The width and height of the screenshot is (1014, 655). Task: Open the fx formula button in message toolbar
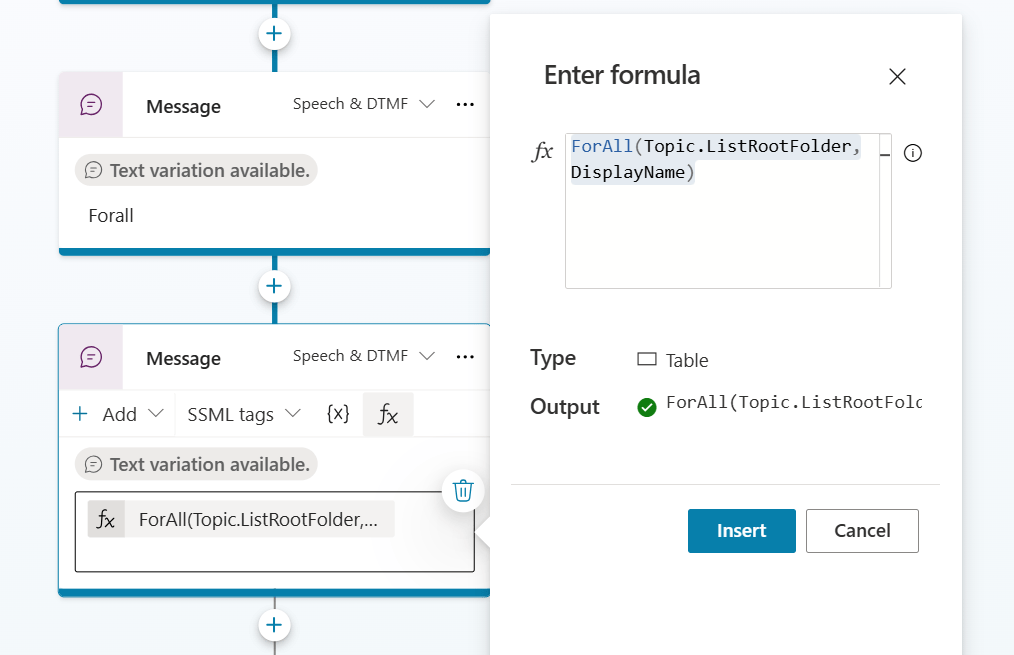[388, 414]
